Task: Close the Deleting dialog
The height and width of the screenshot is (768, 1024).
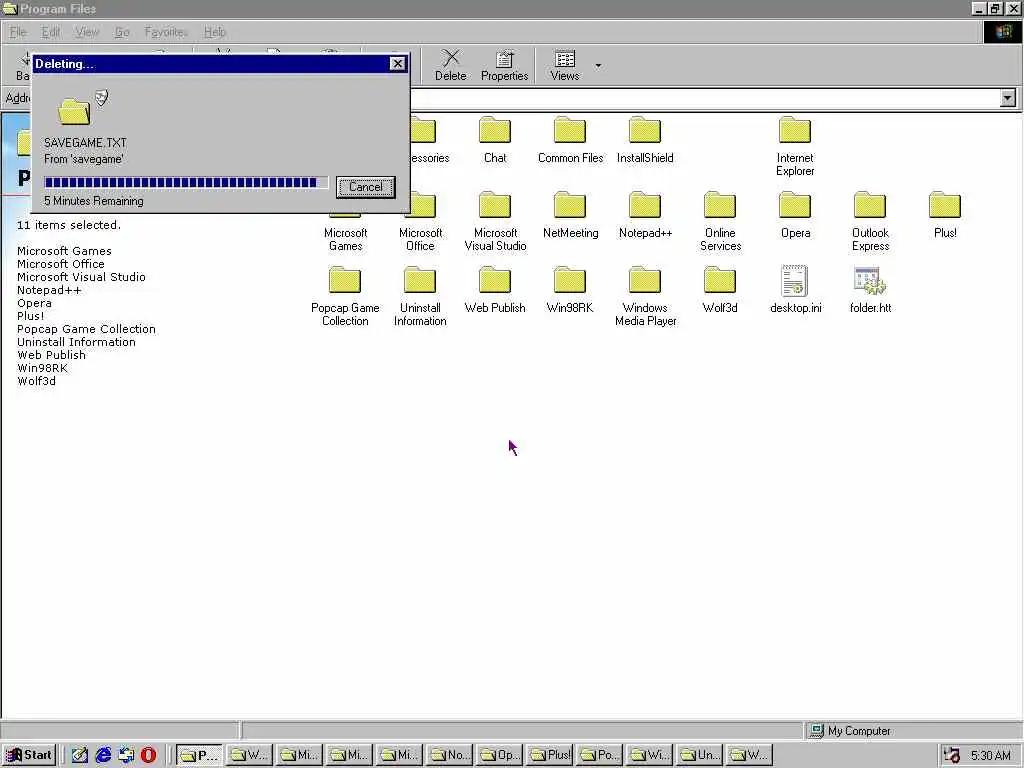Action: click(397, 63)
